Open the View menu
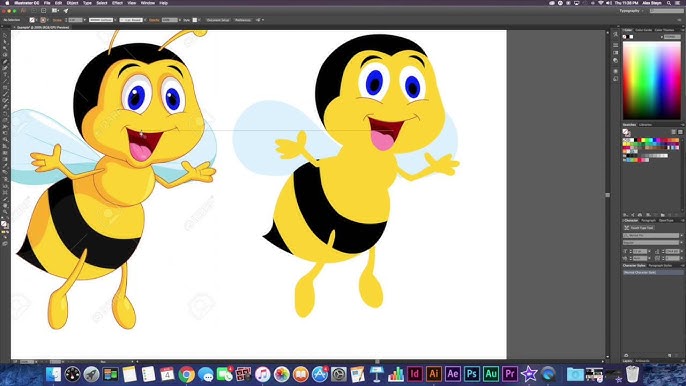Viewport: 686px width, 386px height. 131,3
